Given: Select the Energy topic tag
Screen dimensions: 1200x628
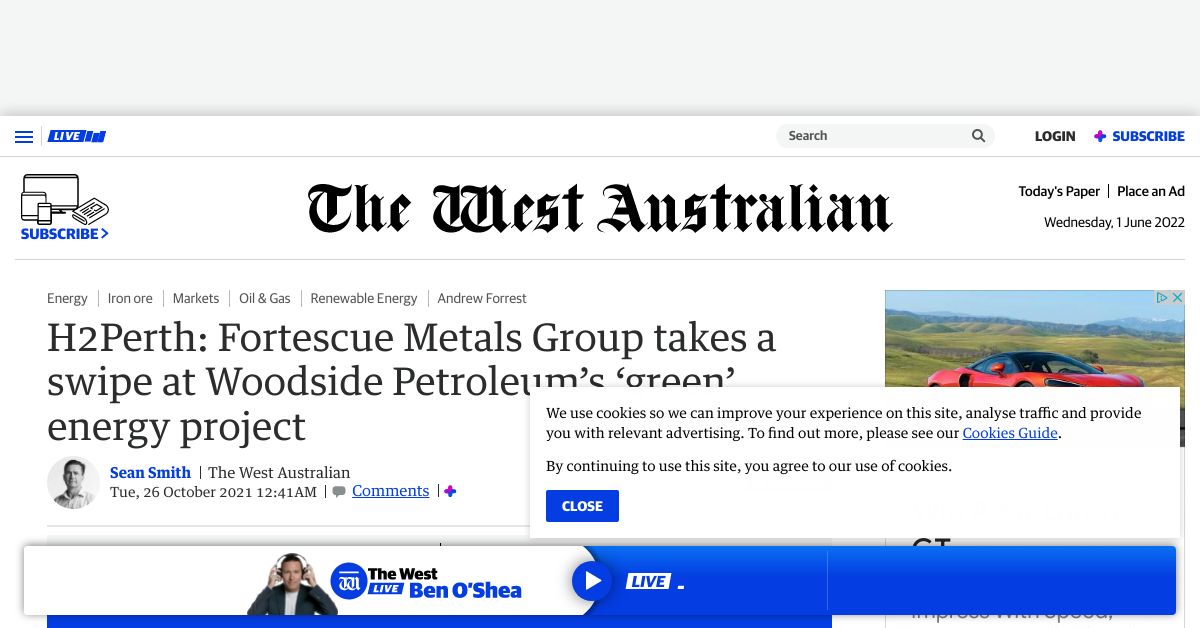Looking at the screenshot, I should click(67, 298).
